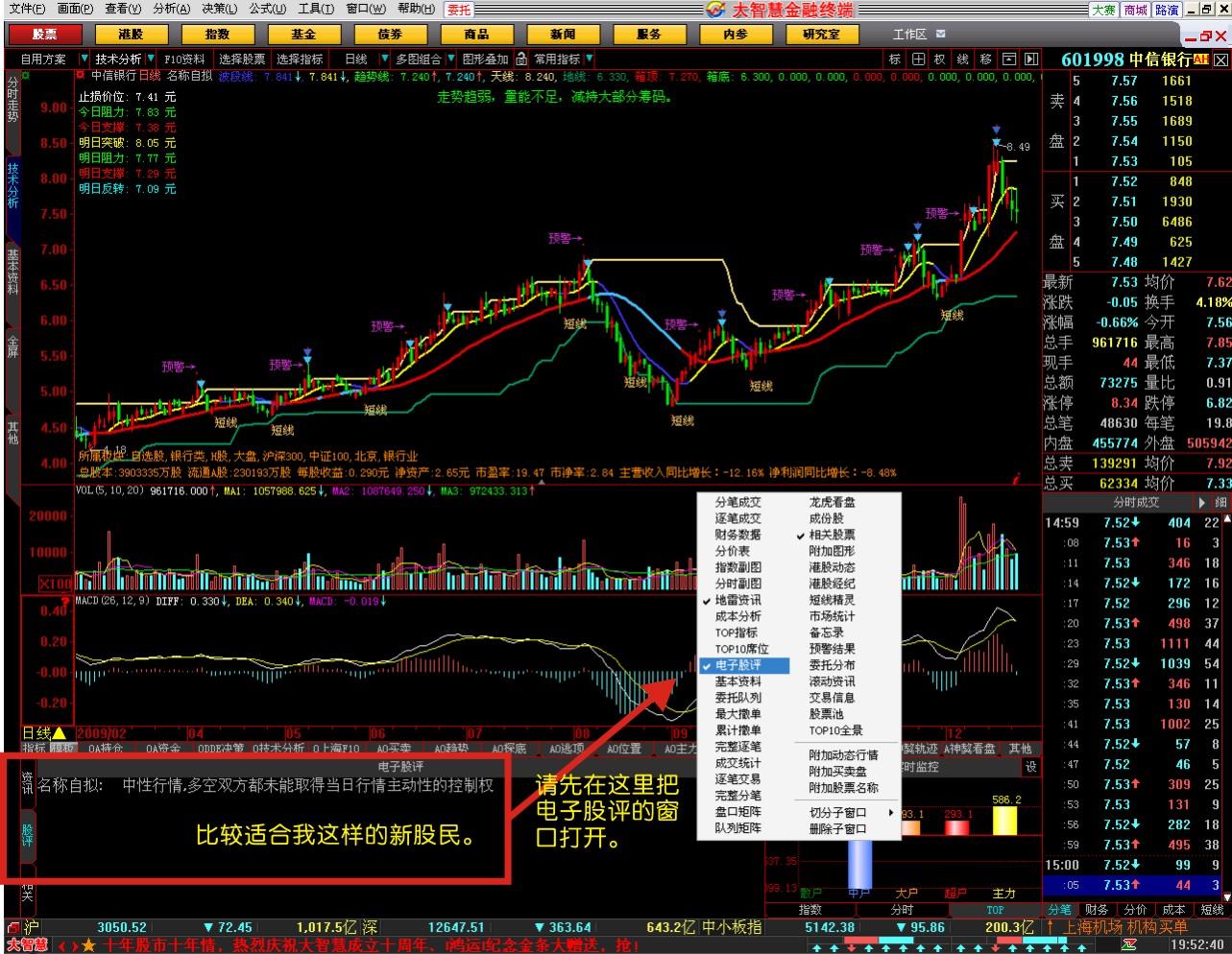Select the A神契看盘 indicator tab
The image size is (1232, 954).
(969, 749)
